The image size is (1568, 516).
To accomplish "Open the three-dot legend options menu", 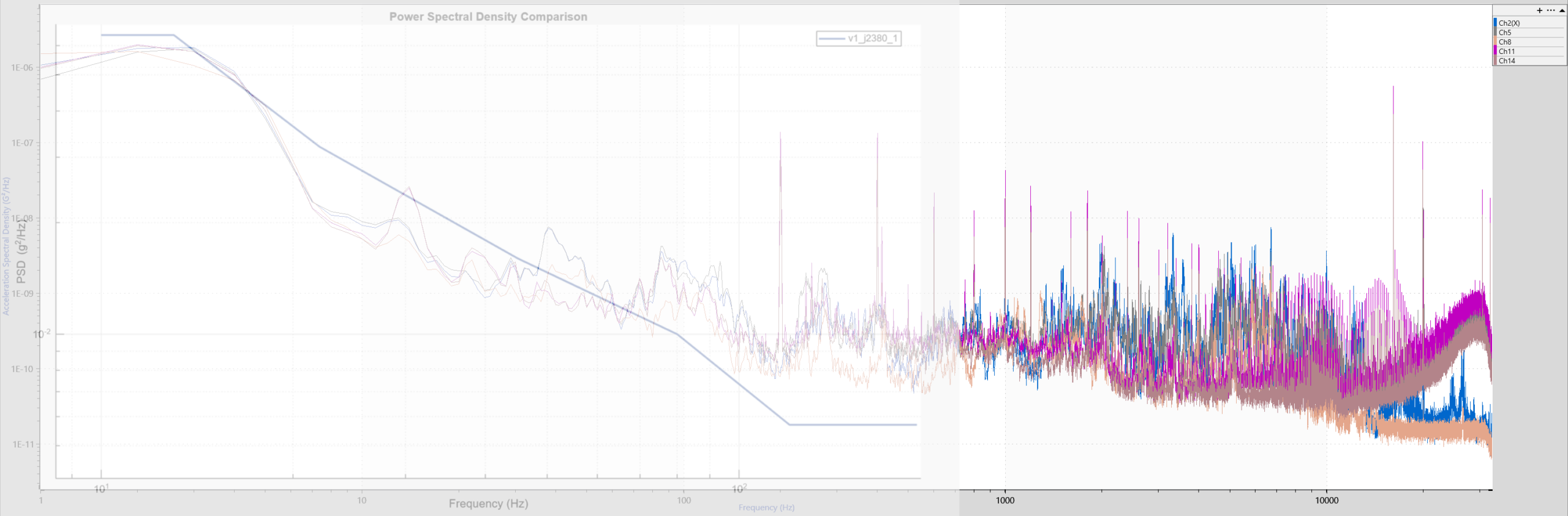I will click(x=1551, y=10).
